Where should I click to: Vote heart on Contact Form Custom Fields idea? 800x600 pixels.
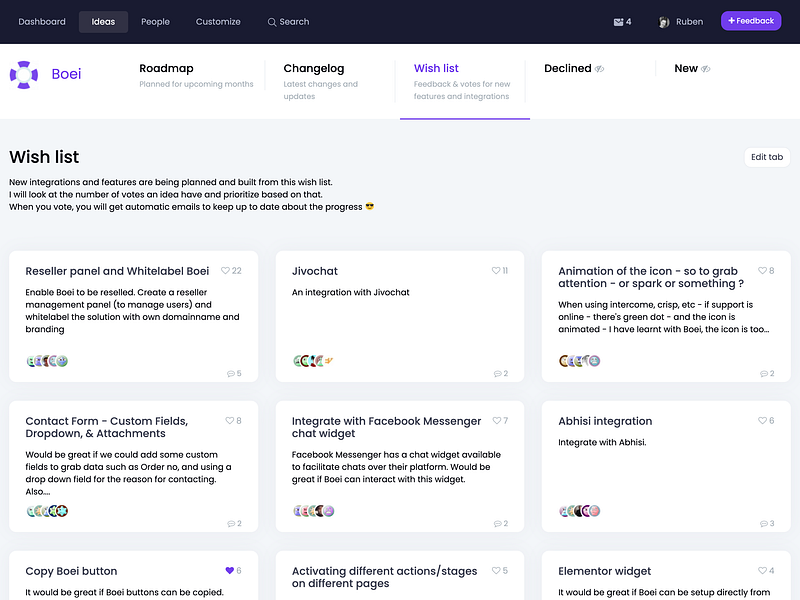click(230, 420)
